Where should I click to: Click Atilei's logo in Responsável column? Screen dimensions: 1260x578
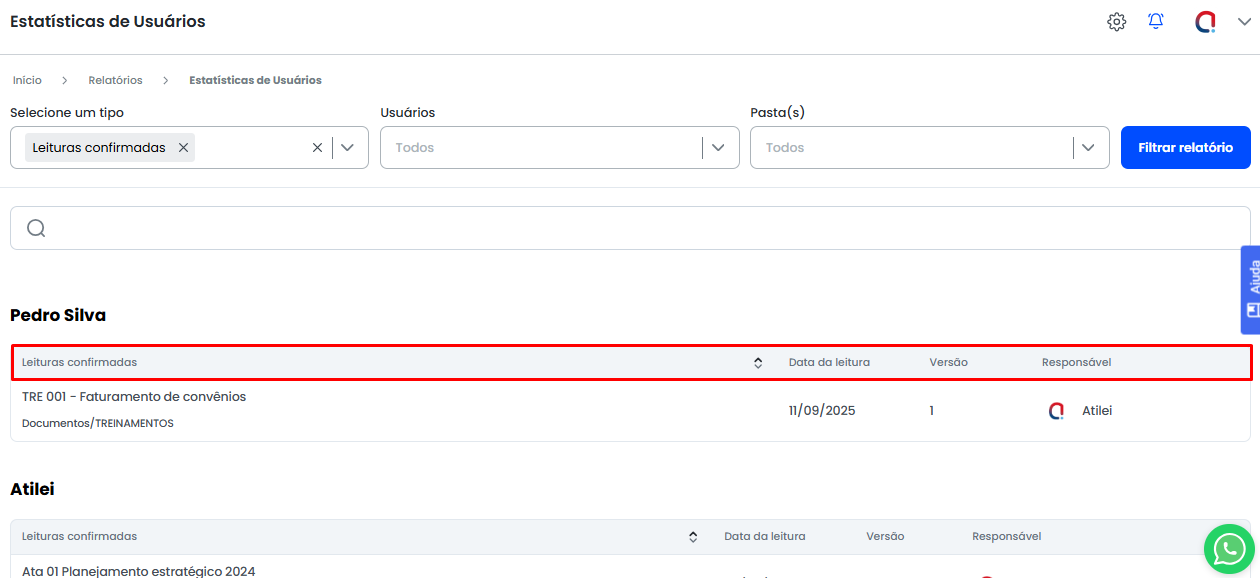(1056, 411)
